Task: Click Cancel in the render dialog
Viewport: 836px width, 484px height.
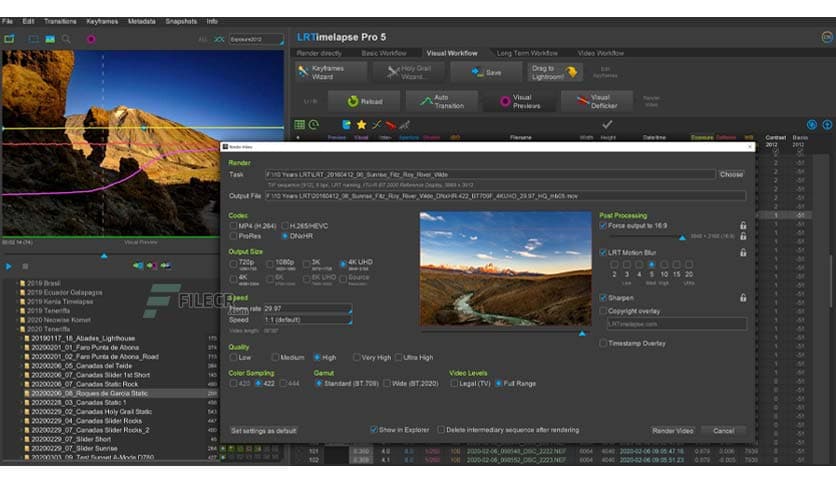Action: (724, 431)
